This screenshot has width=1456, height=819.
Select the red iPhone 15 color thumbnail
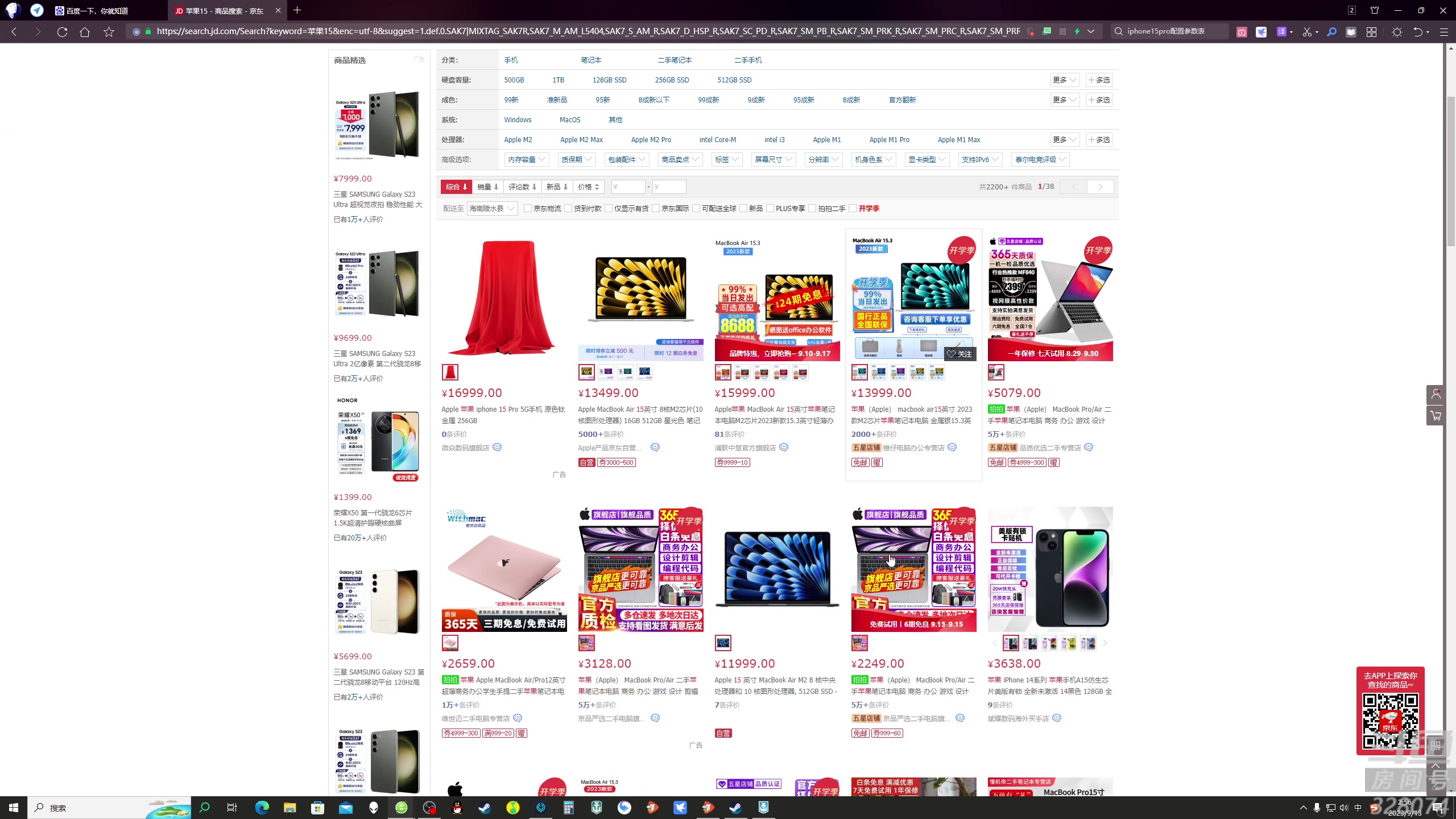[450, 373]
